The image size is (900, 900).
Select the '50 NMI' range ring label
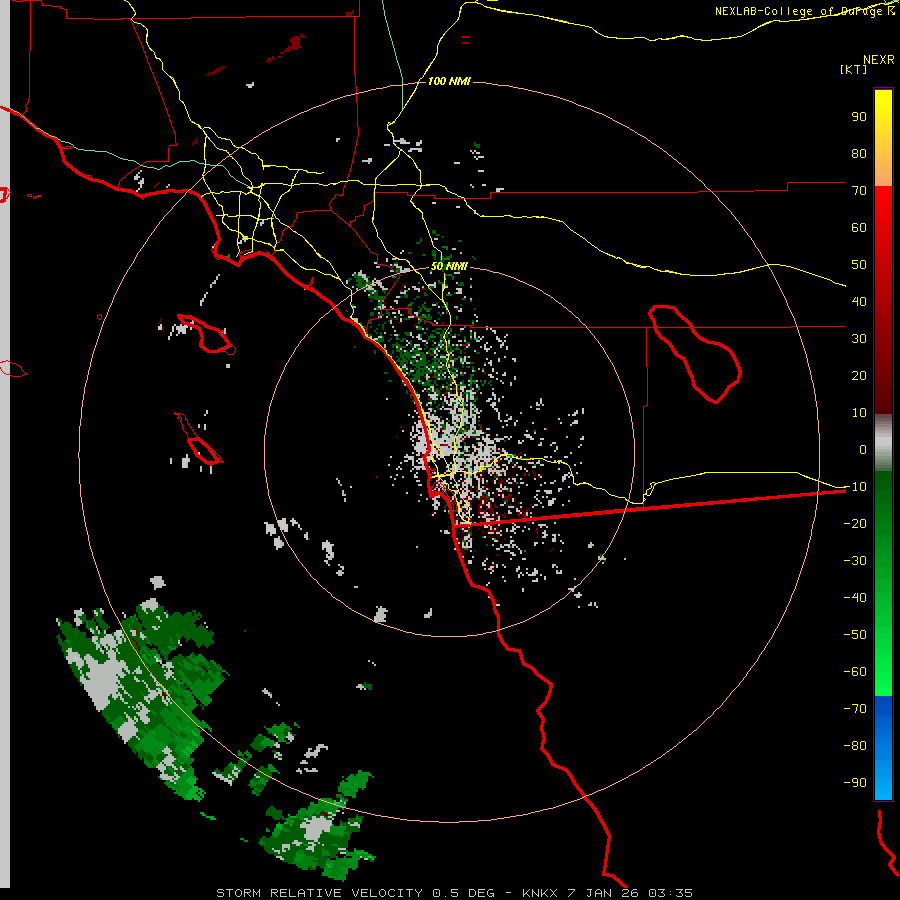449,266
